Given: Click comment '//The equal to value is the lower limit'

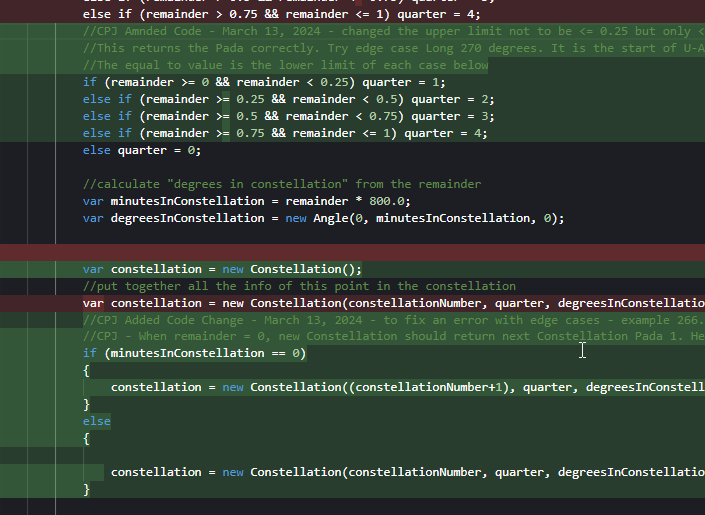Looking at the screenshot, I should 286,65.
